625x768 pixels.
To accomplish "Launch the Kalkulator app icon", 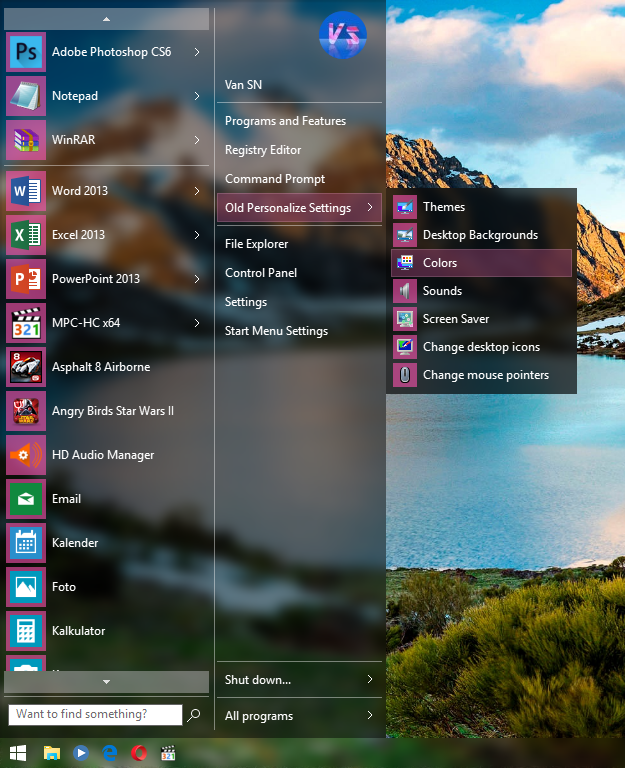I will pyautogui.click(x=26, y=631).
